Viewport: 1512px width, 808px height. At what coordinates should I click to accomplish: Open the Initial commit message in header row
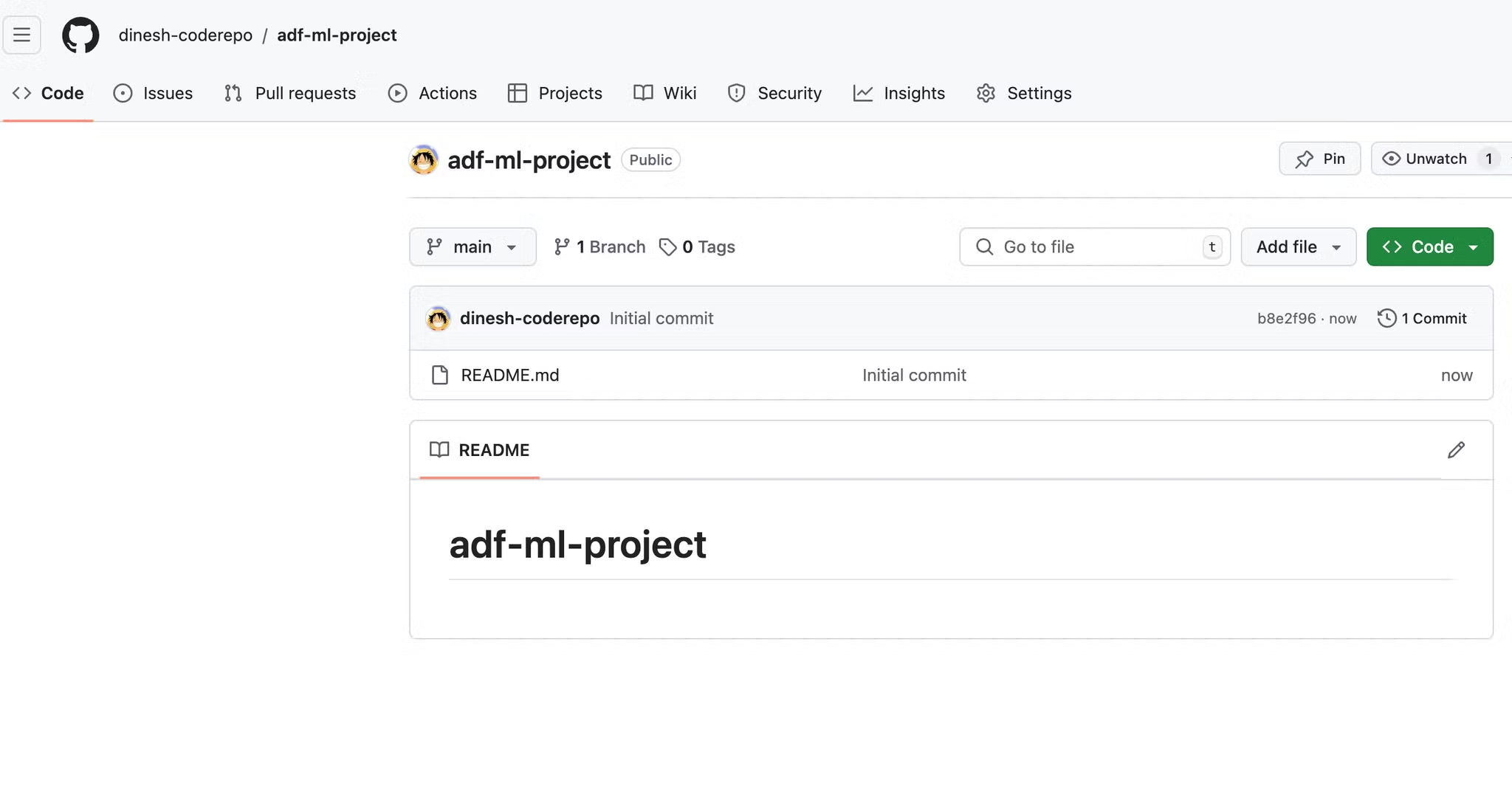click(x=661, y=318)
